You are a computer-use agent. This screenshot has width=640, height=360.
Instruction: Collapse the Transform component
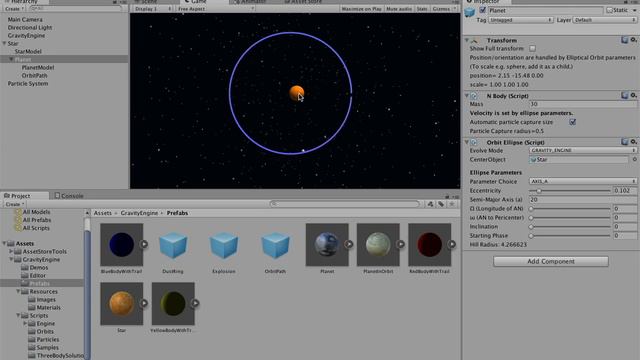467,40
